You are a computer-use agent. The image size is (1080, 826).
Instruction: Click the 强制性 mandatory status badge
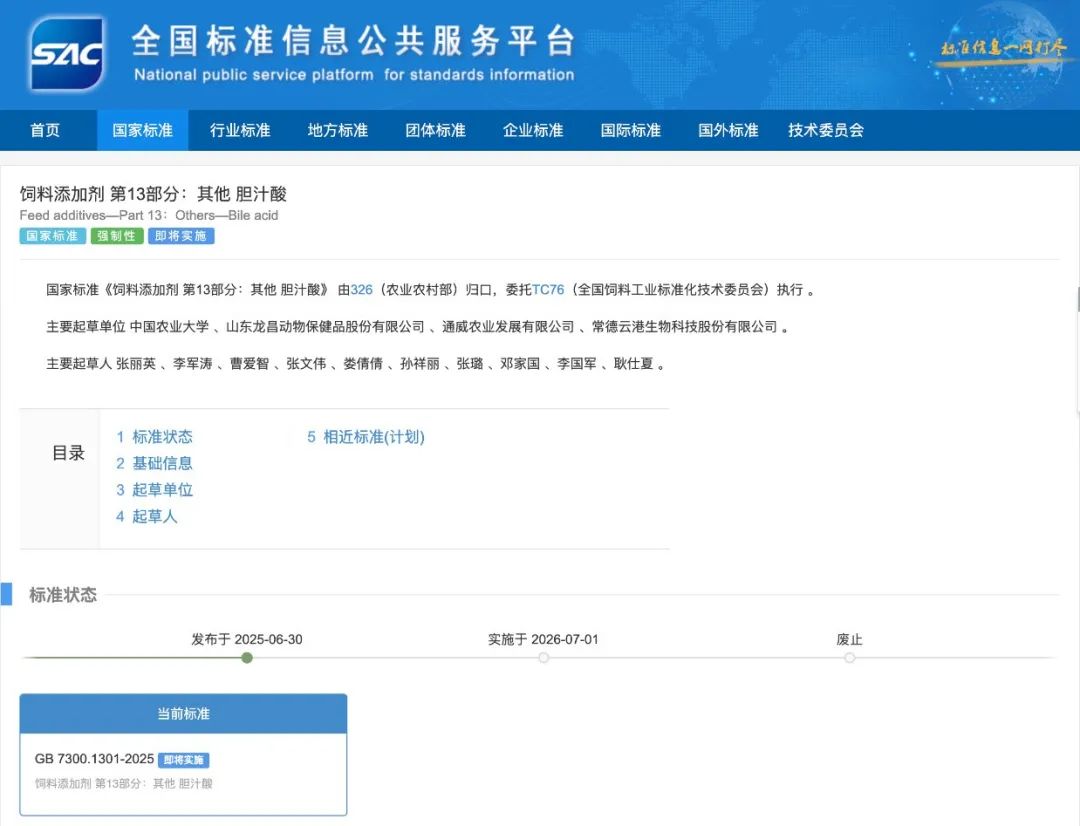click(x=116, y=236)
